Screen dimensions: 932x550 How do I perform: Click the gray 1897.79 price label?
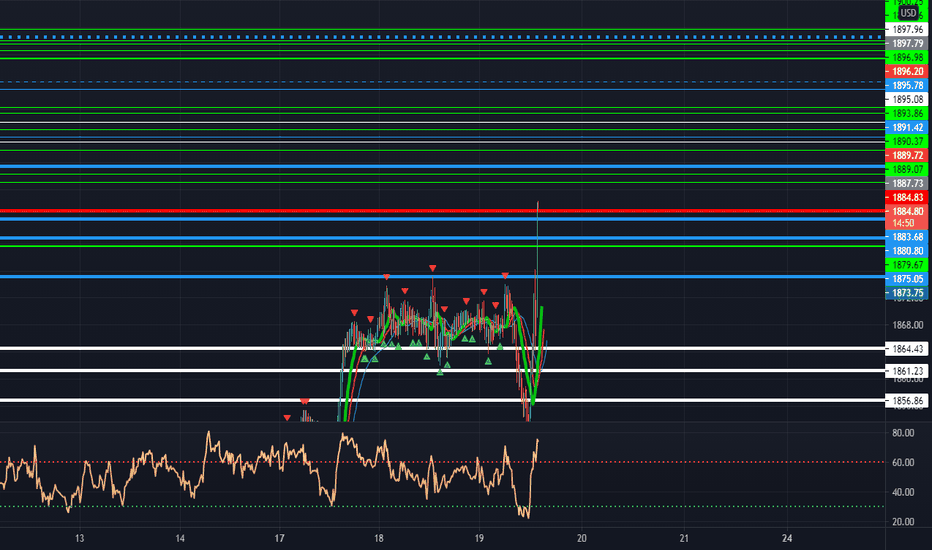click(906, 43)
